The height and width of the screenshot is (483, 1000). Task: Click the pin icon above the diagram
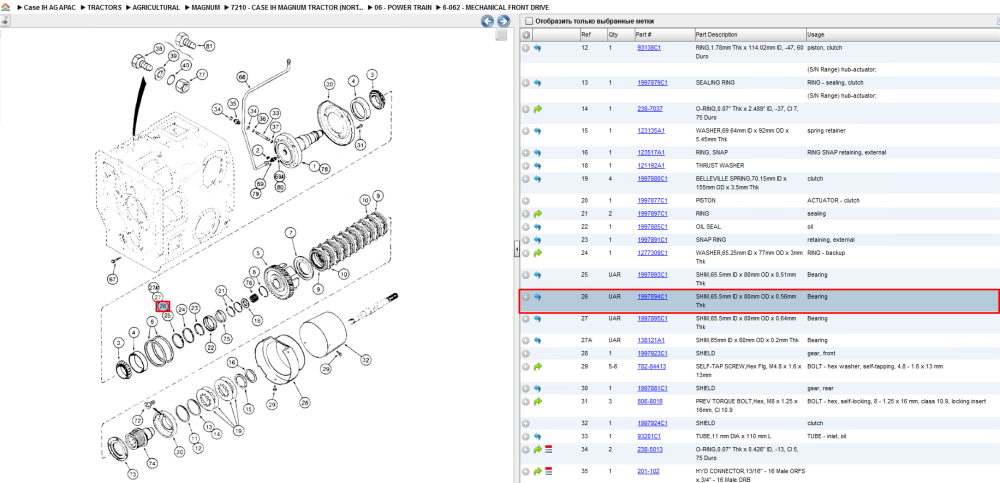(4, 21)
